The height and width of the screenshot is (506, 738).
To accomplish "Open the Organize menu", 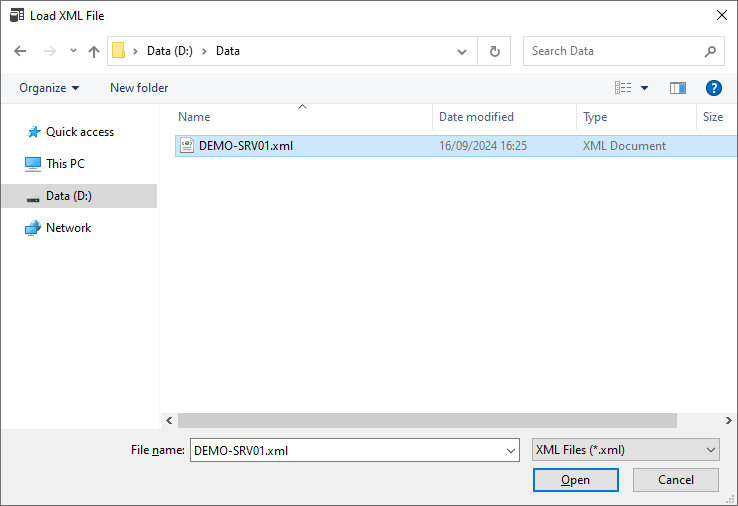I will pos(49,88).
